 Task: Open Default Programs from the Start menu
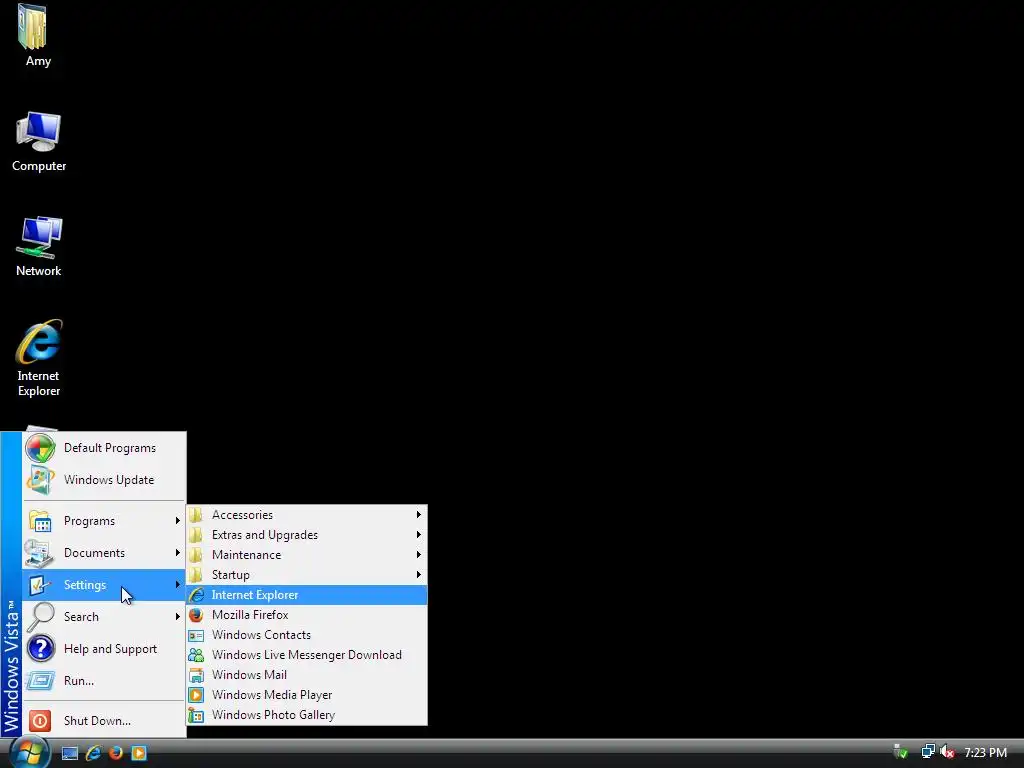(104, 448)
